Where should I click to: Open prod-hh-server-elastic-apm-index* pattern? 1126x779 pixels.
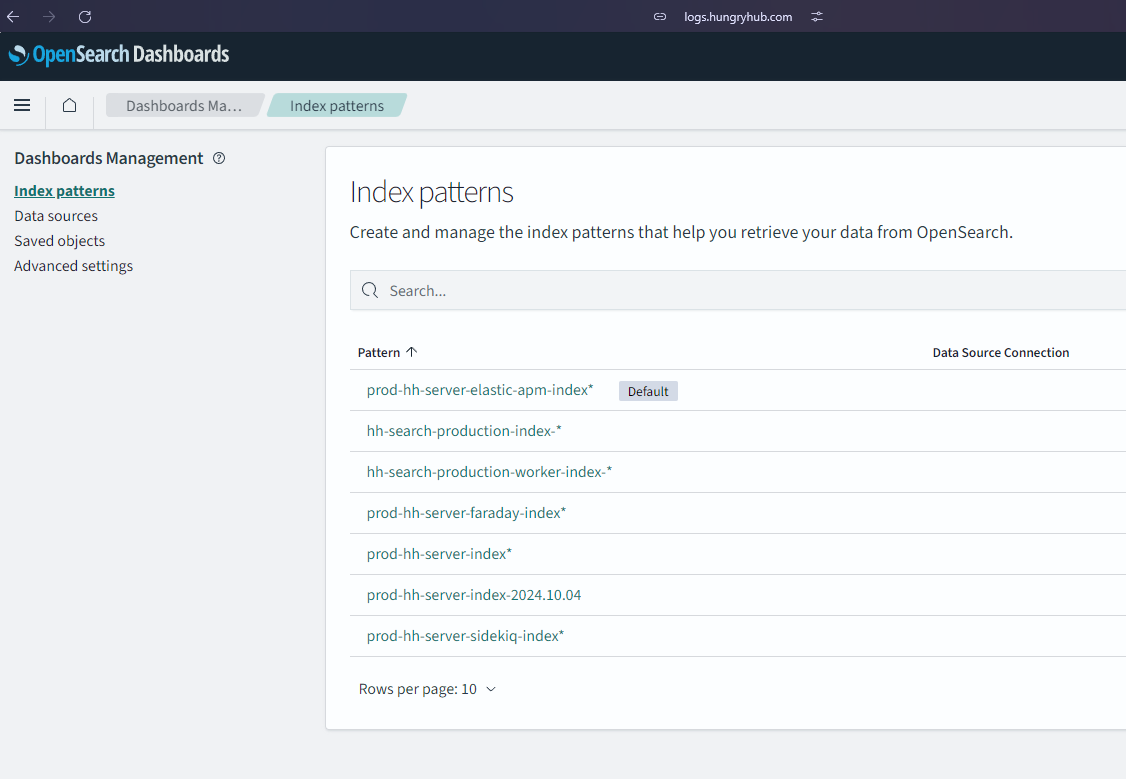click(x=480, y=390)
